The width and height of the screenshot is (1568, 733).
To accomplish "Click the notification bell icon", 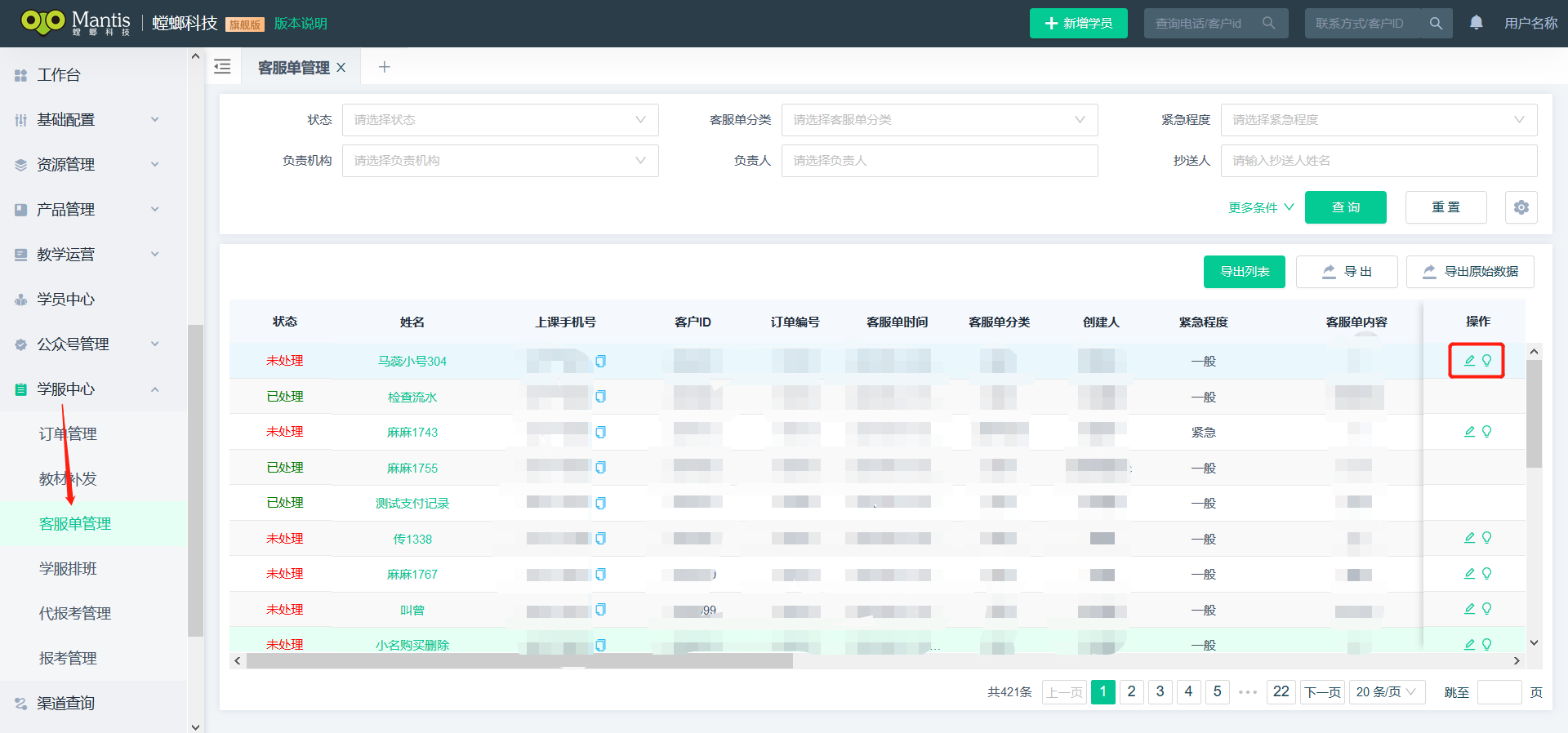I will pyautogui.click(x=1477, y=23).
